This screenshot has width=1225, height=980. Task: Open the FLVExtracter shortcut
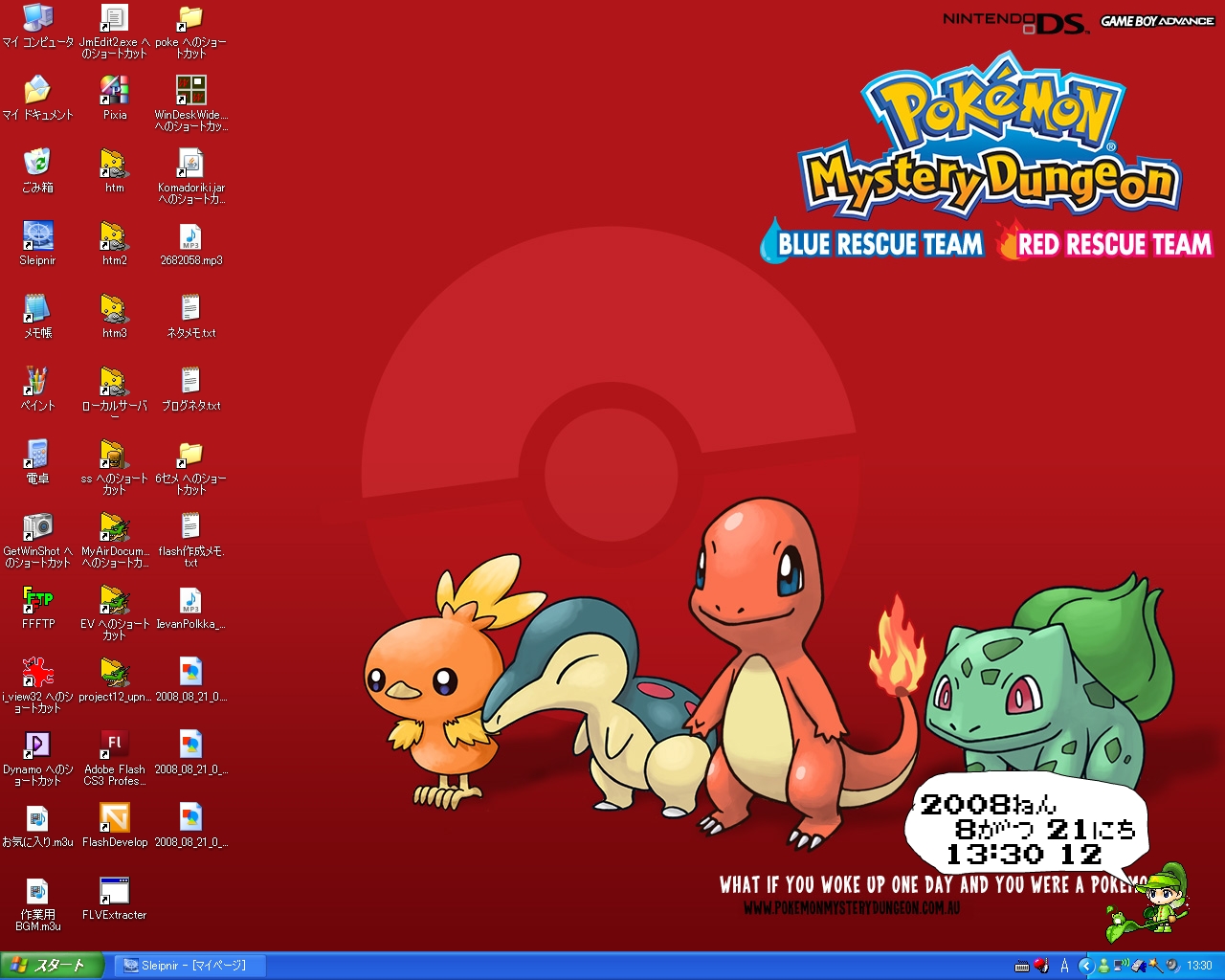(114, 891)
